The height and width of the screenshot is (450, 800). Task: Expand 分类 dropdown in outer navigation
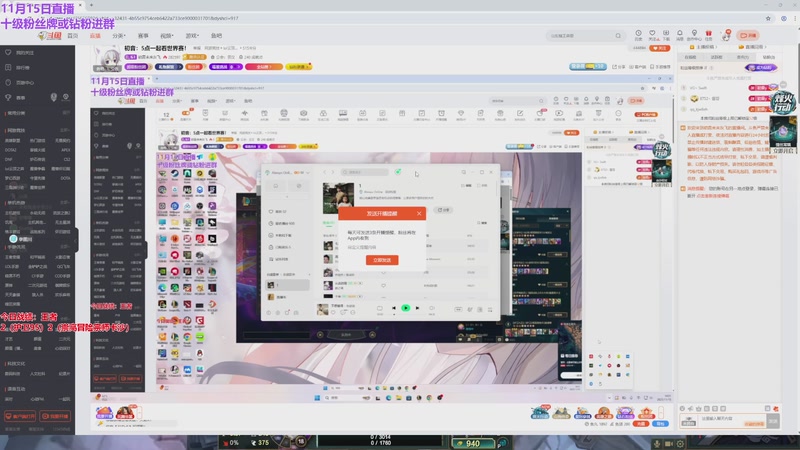pyautogui.click(x=118, y=36)
